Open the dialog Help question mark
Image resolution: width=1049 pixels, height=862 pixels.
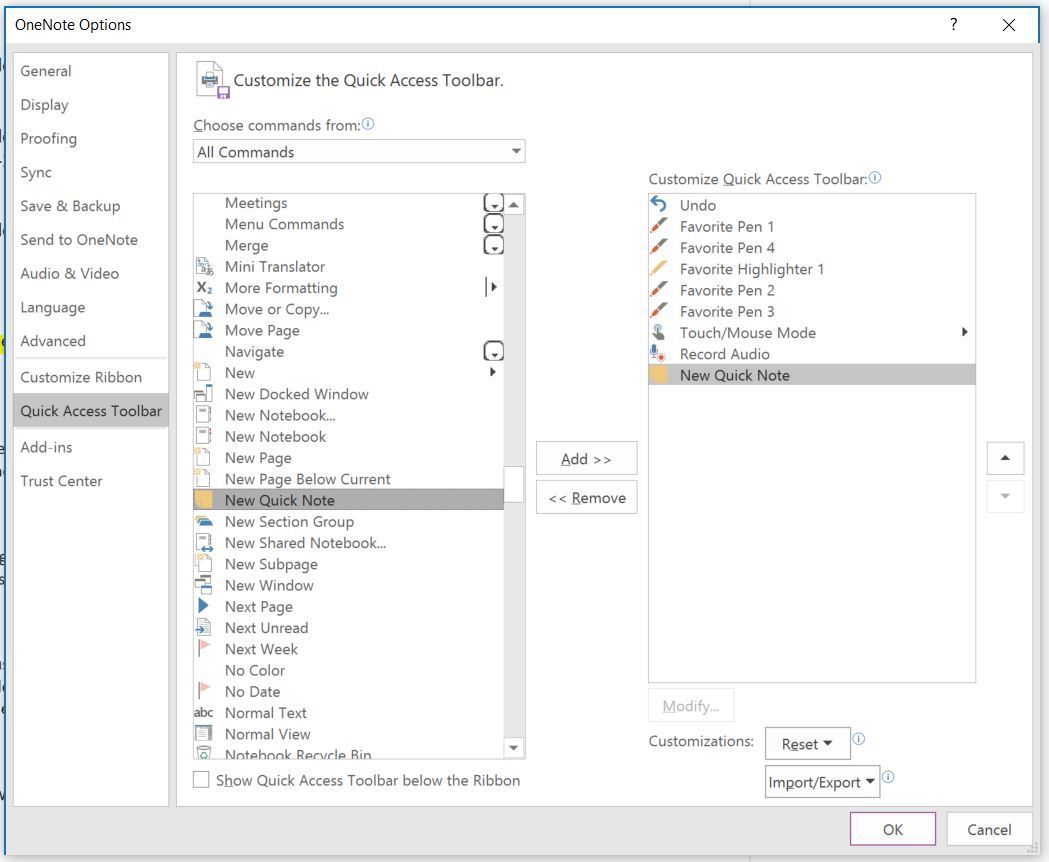tap(953, 25)
